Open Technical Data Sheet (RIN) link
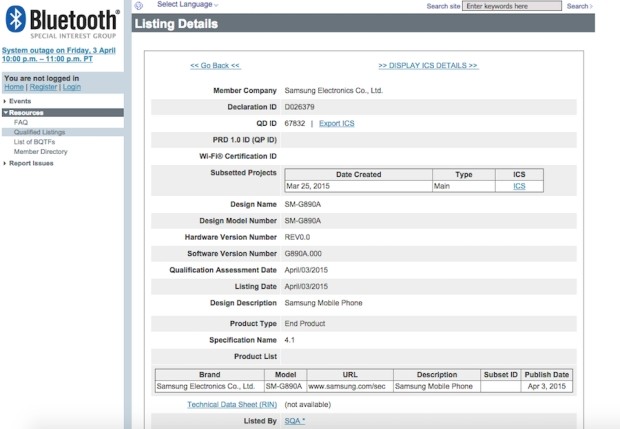The image size is (620, 429). (232, 405)
